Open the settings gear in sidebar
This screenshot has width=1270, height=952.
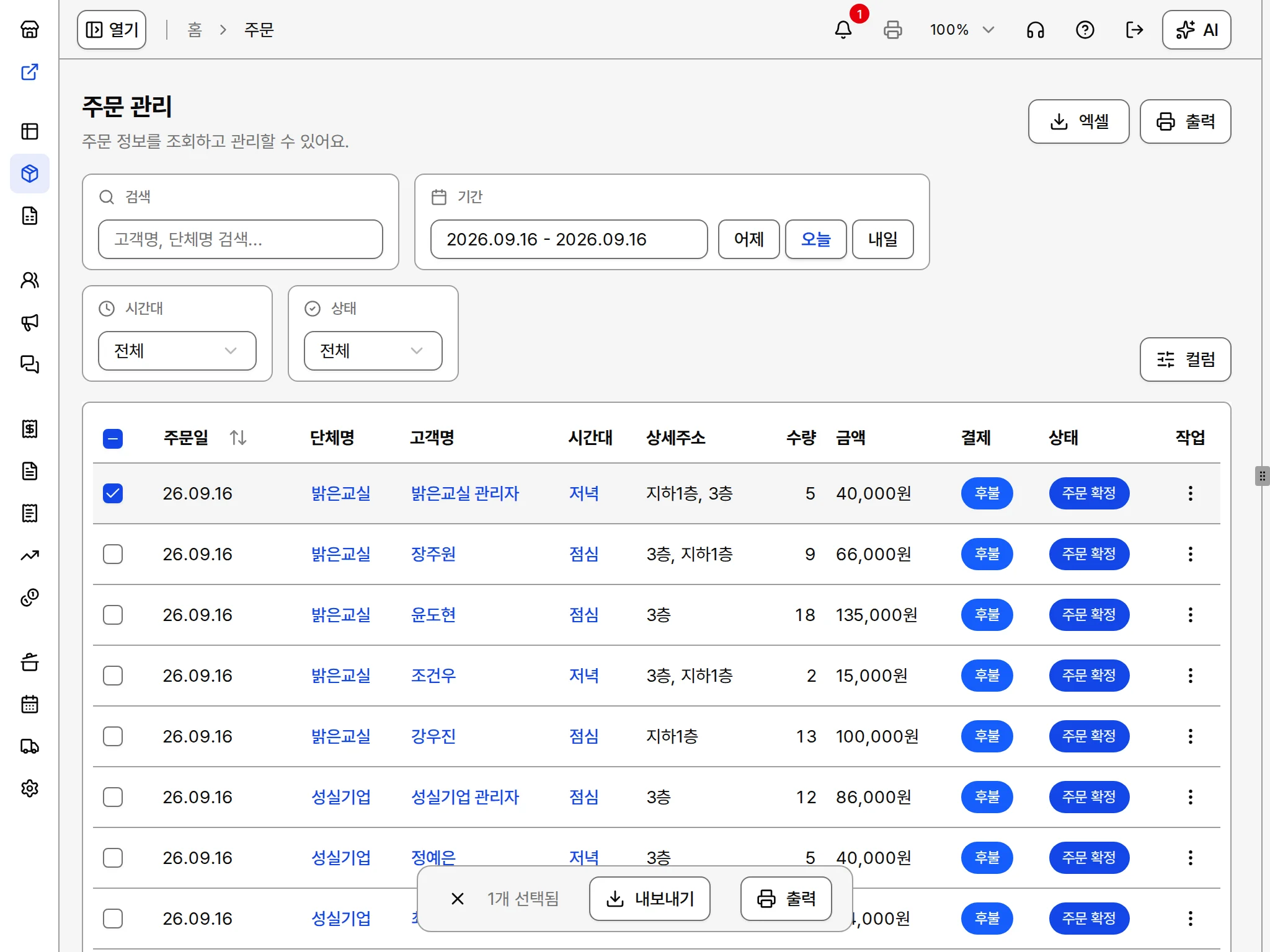coord(30,788)
